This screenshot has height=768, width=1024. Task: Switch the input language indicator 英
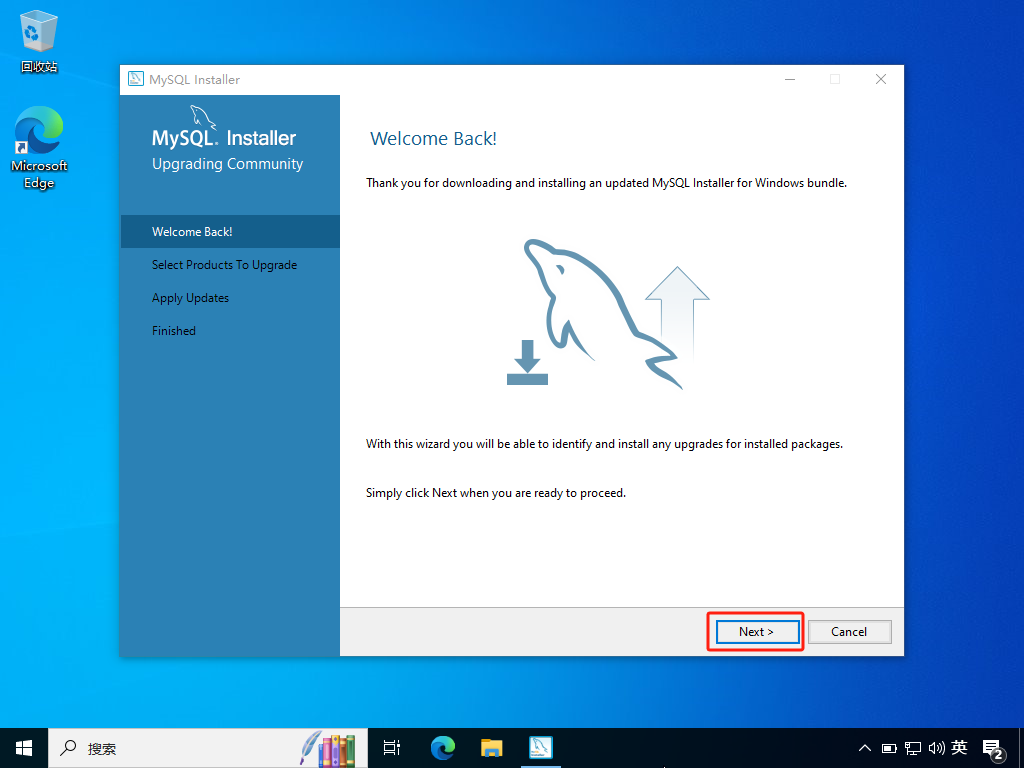[959, 748]
